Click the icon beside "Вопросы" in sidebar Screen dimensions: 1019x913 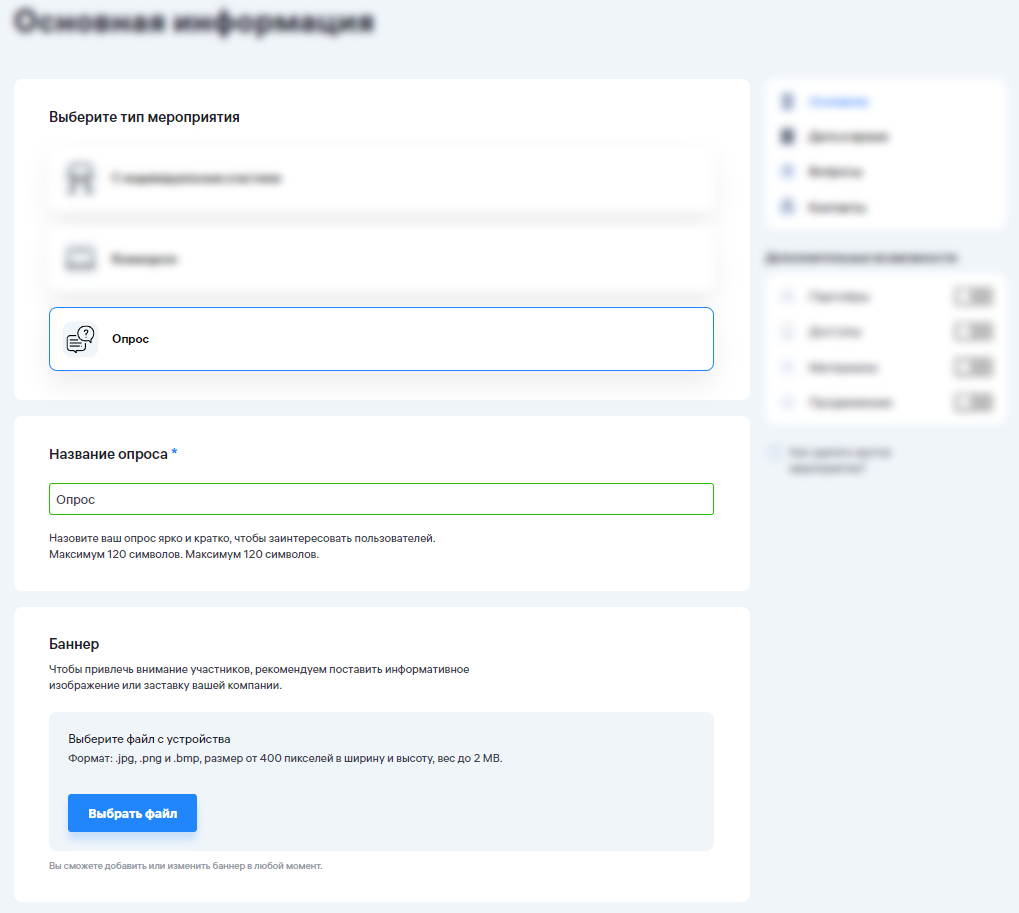[787, 172]
